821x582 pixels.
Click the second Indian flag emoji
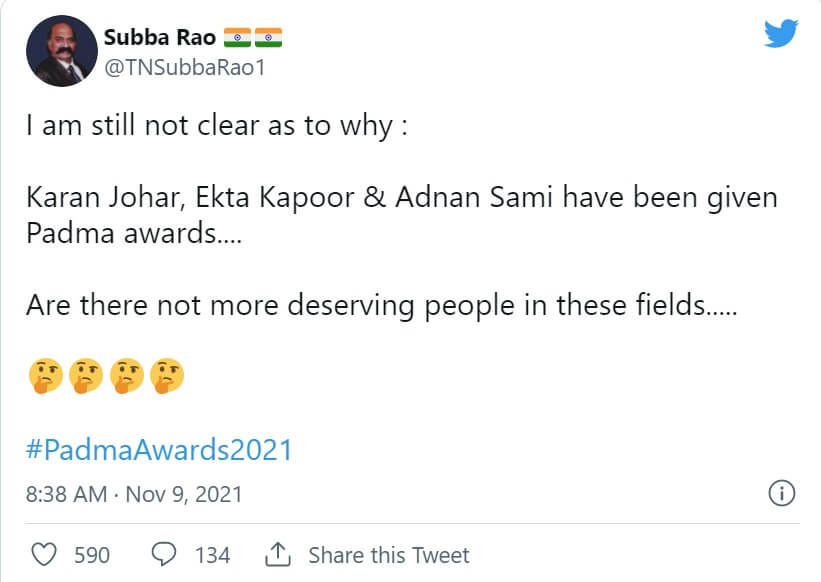268,38
